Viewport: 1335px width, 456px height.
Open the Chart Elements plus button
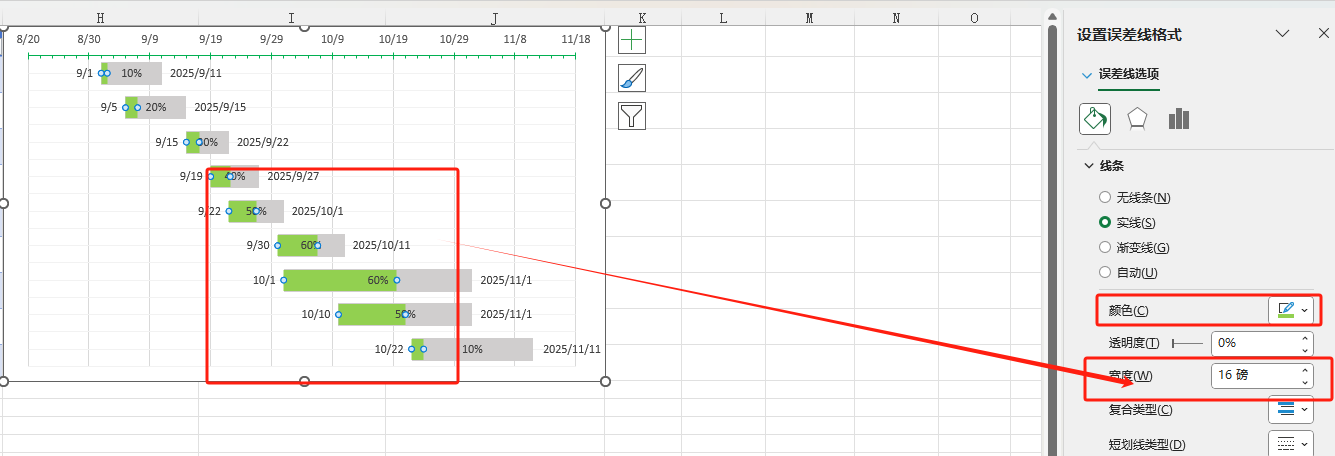tap(632, 40)
